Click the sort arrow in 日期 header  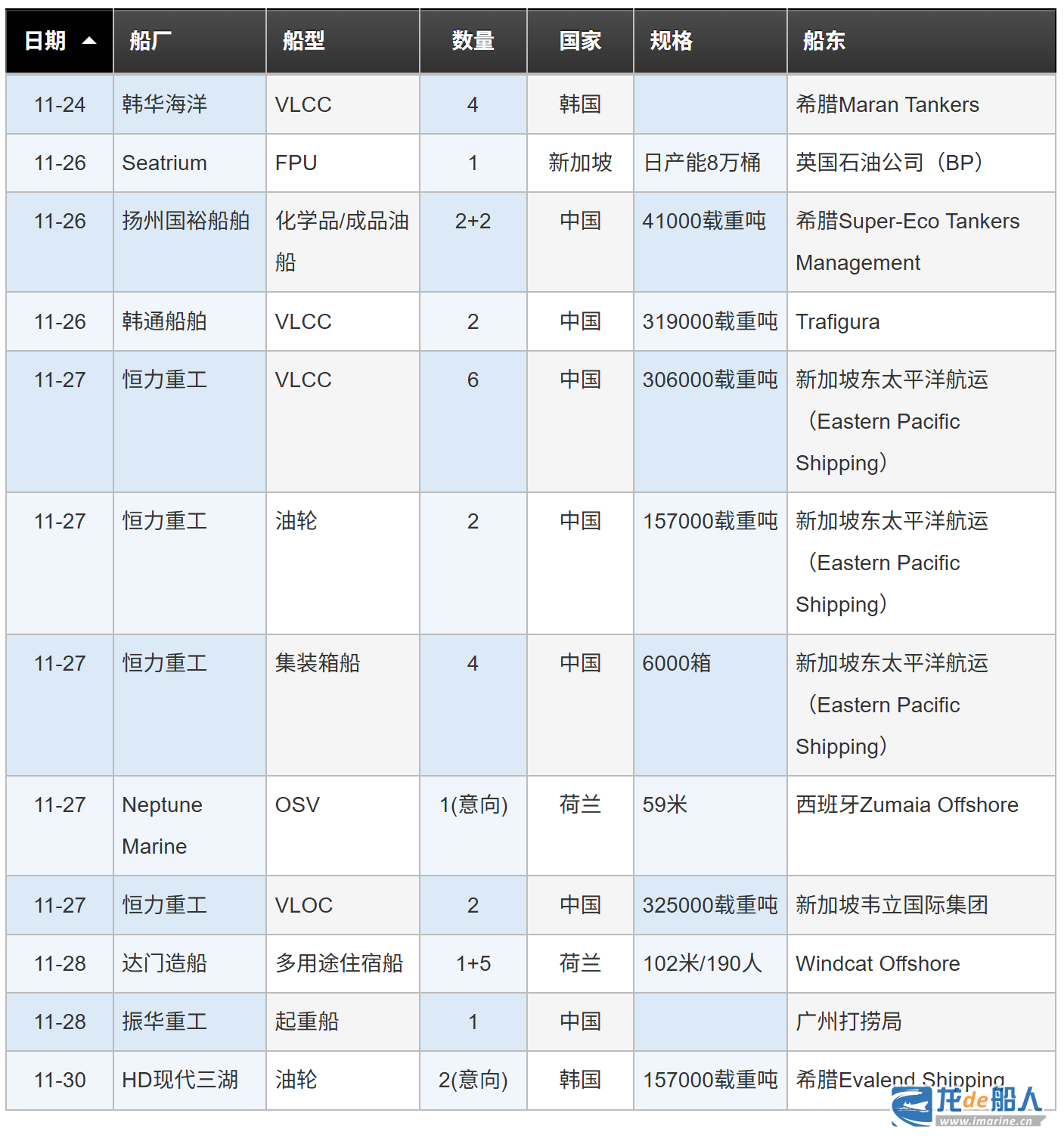pos(89,41)
